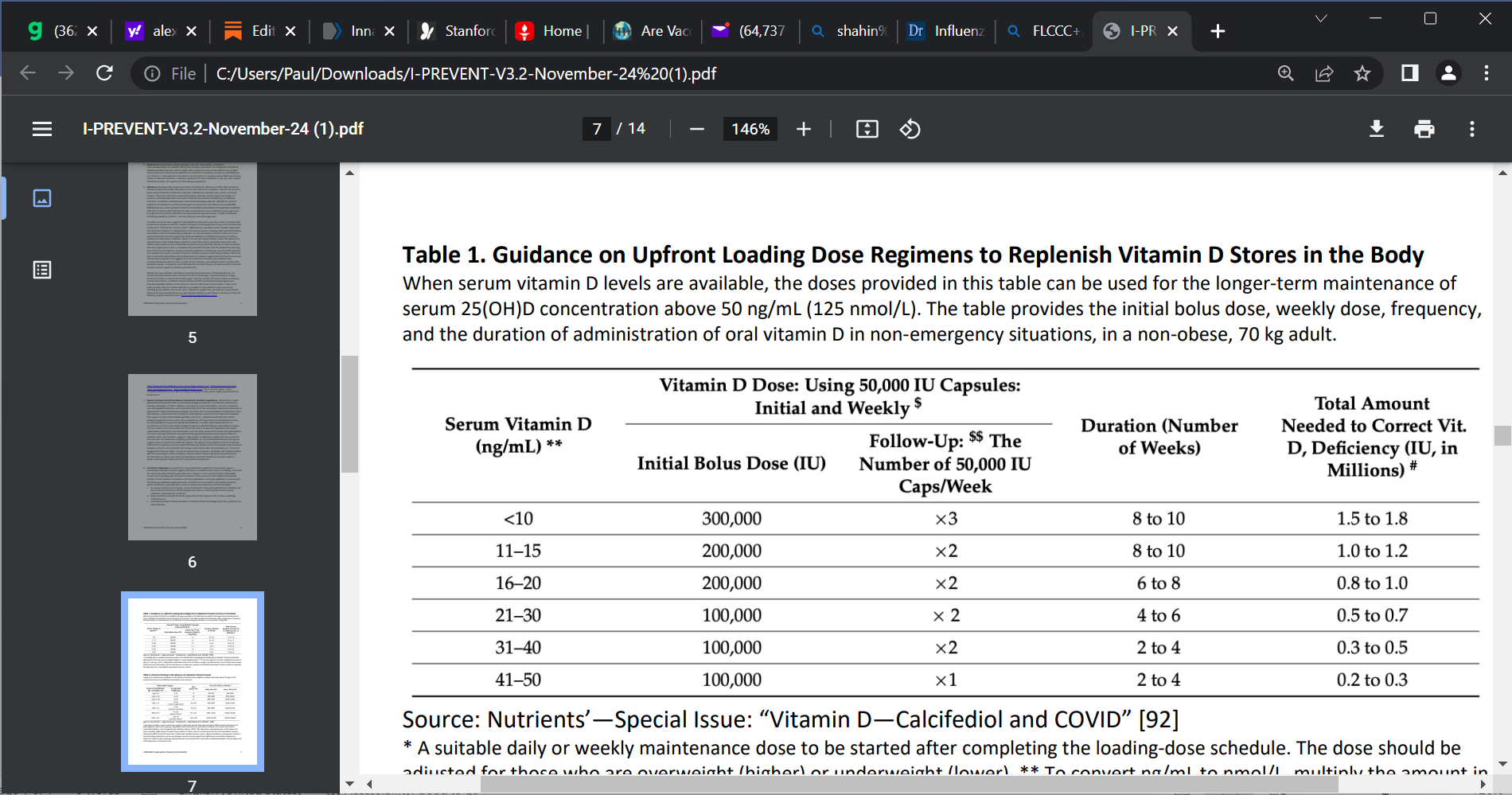Screen dimensions: 1512x795
Task: Switch to the Home tab
Action: coord(554,31)
